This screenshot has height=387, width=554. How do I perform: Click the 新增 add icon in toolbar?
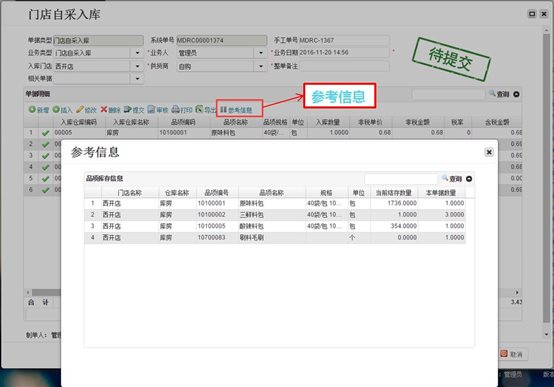click(32, 110)
